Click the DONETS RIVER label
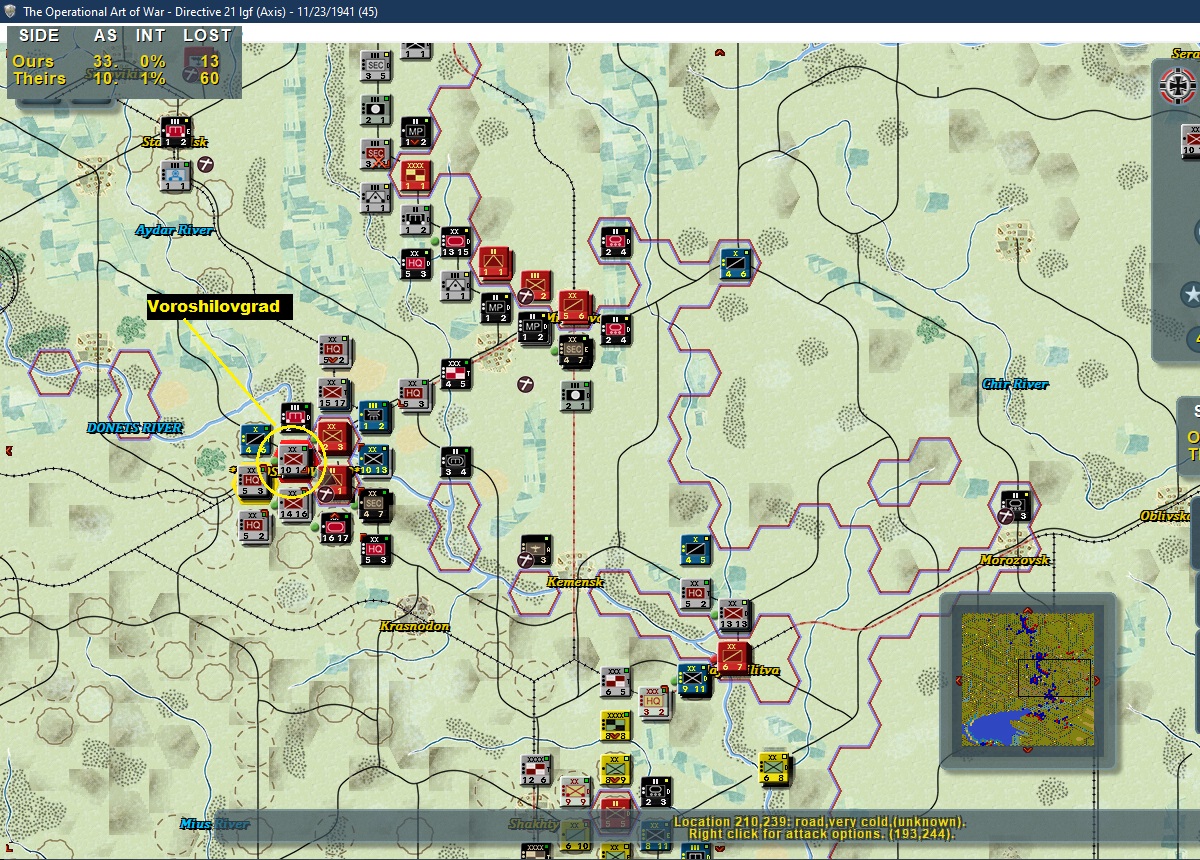The height and width of the screenshot is (860, 1200). (135, 427)
